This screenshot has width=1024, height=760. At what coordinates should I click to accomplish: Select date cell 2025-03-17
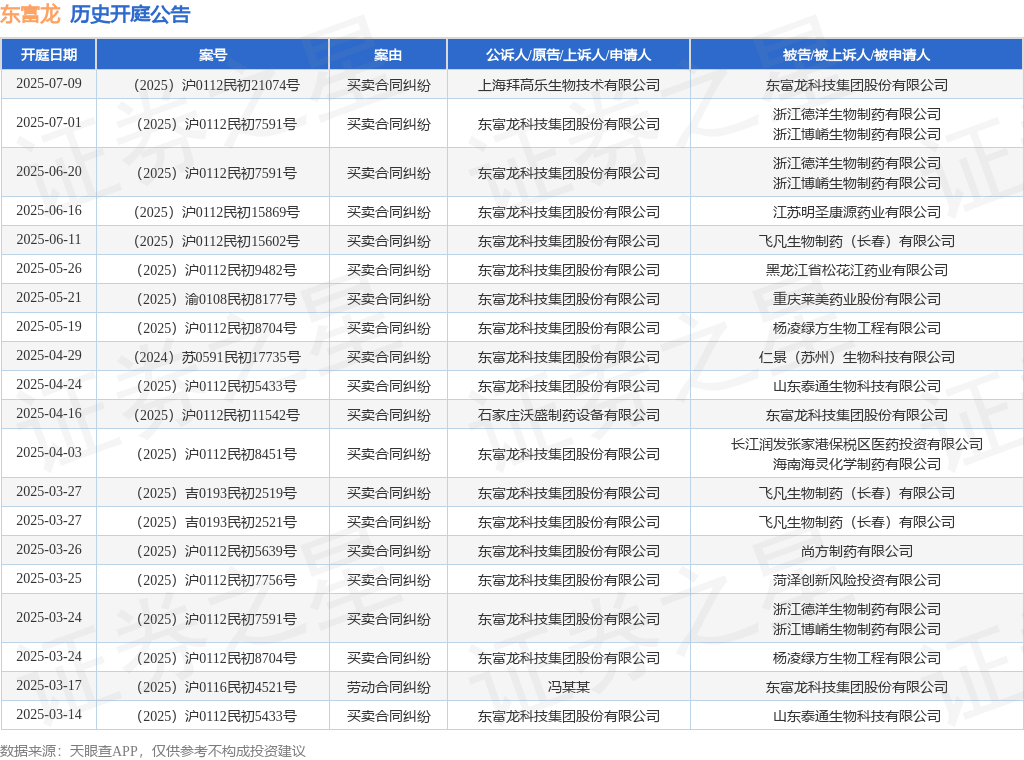click(x=49, y=686)
